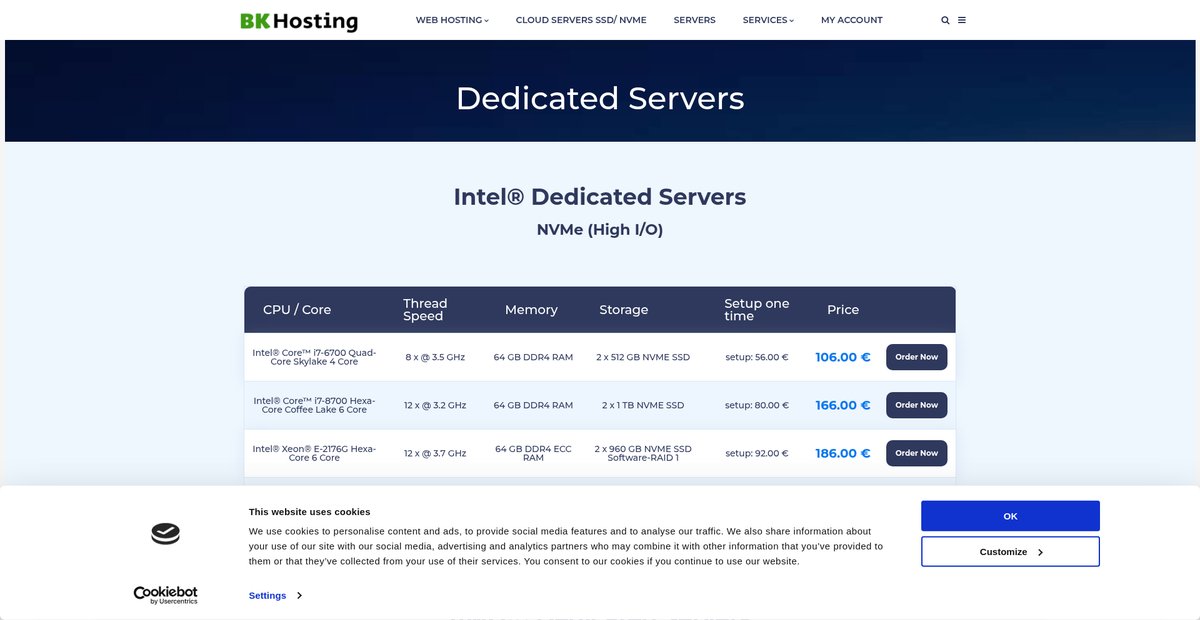Click the setup: 80.00 € cell

point(757,405)
